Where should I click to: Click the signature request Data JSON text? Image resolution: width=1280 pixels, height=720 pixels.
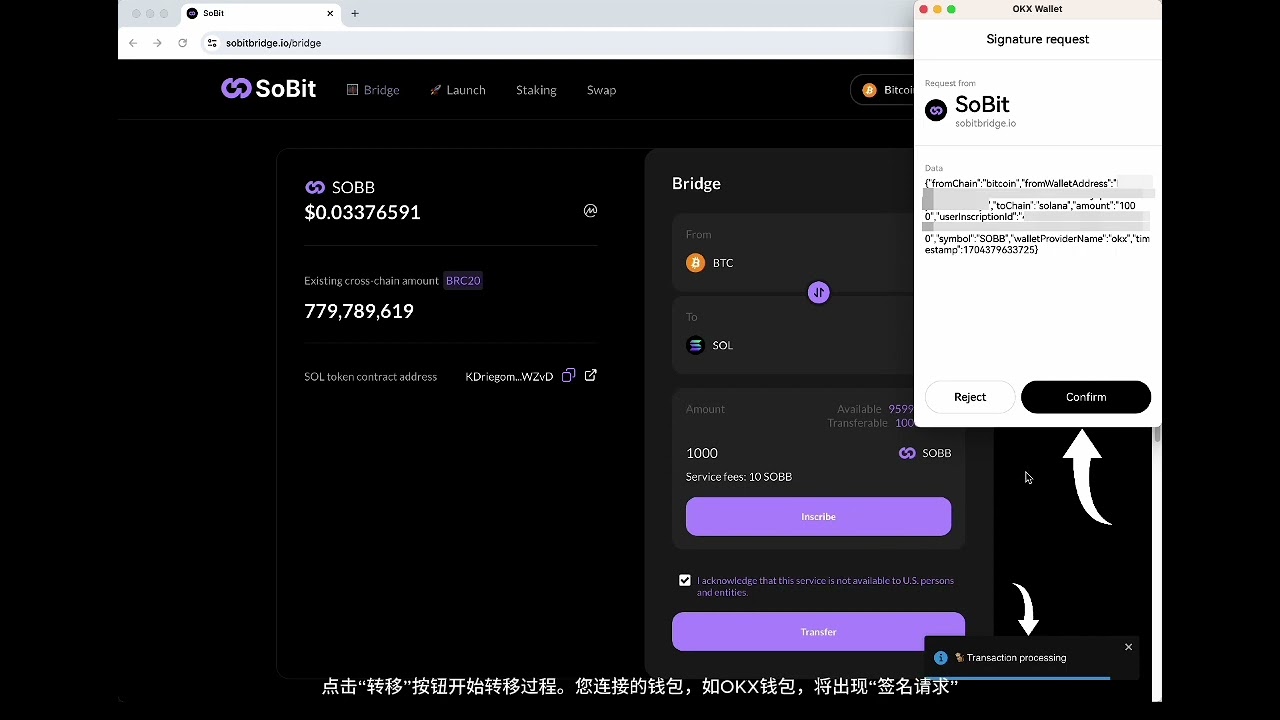pyautogui.click(x=1037, y=216)
